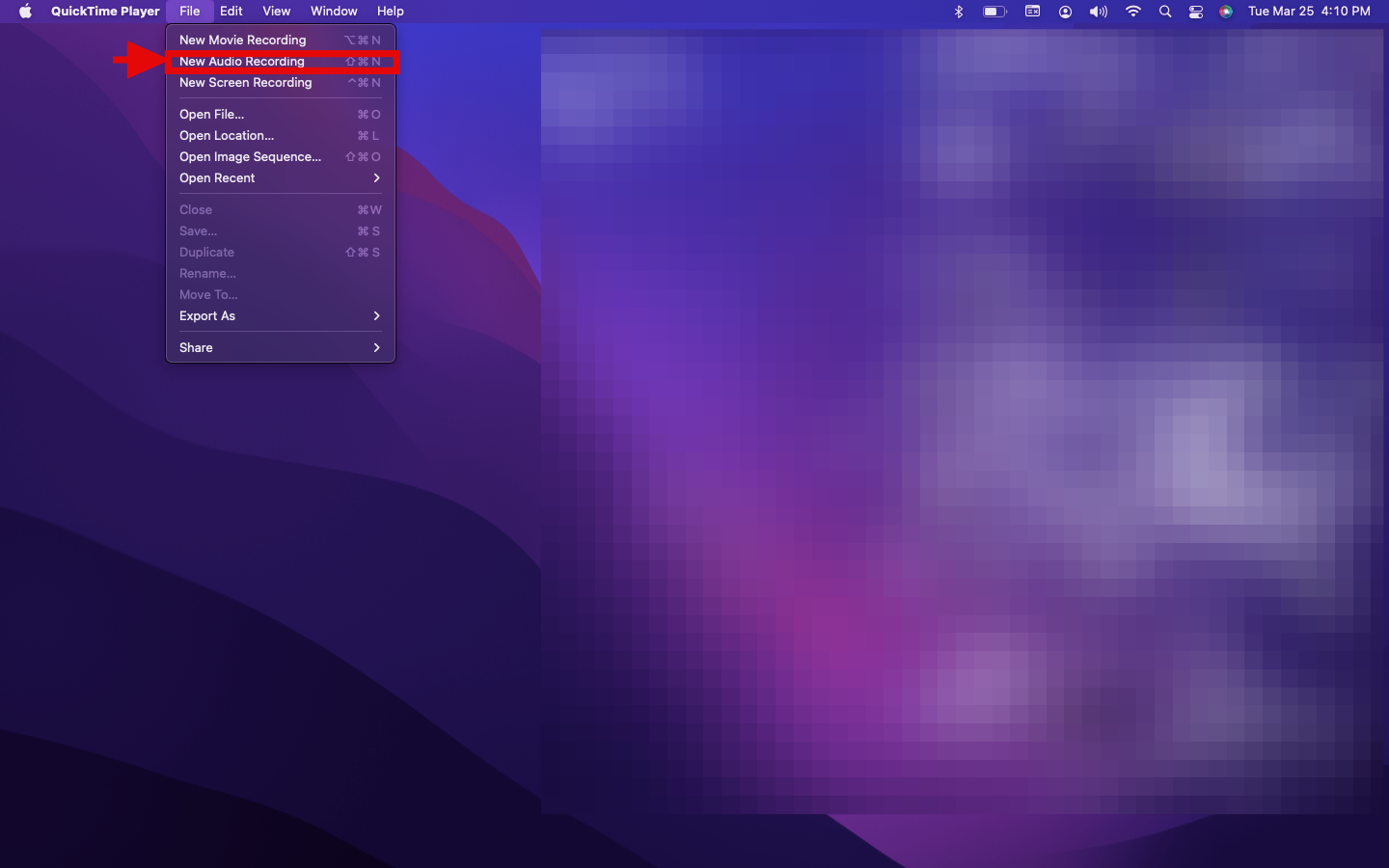Viewport: 1389px width, 868px height.
Task: Show the date and time panel
Action: pos(1309,12)
